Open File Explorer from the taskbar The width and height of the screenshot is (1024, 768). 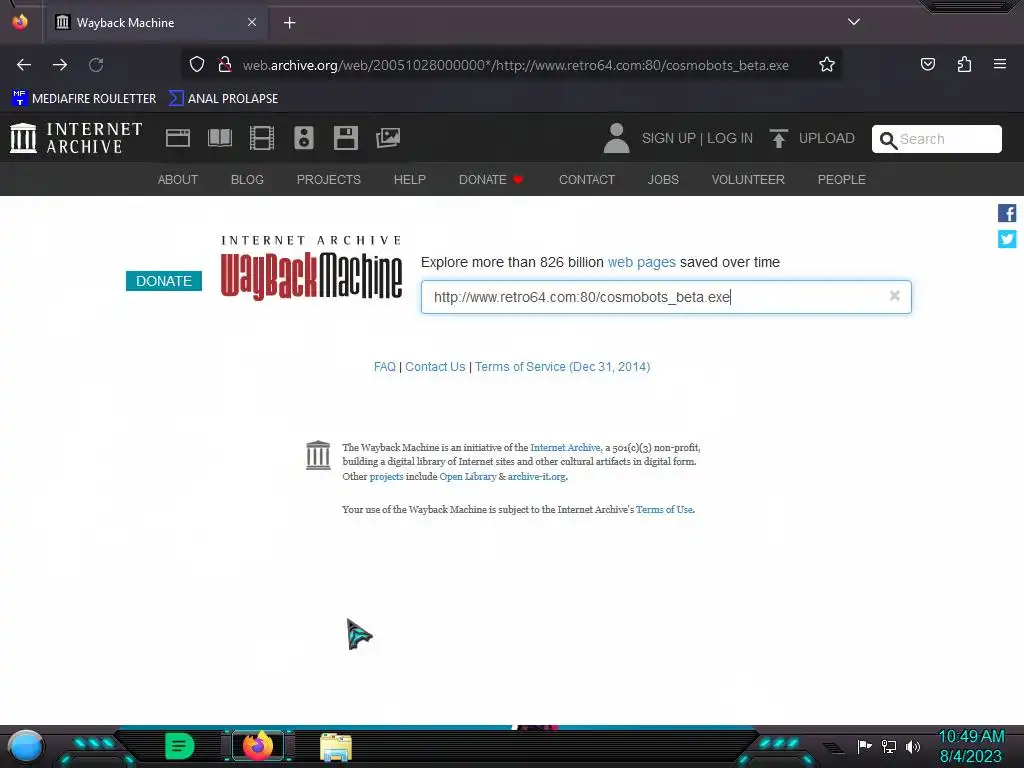(x=336, y=747)
